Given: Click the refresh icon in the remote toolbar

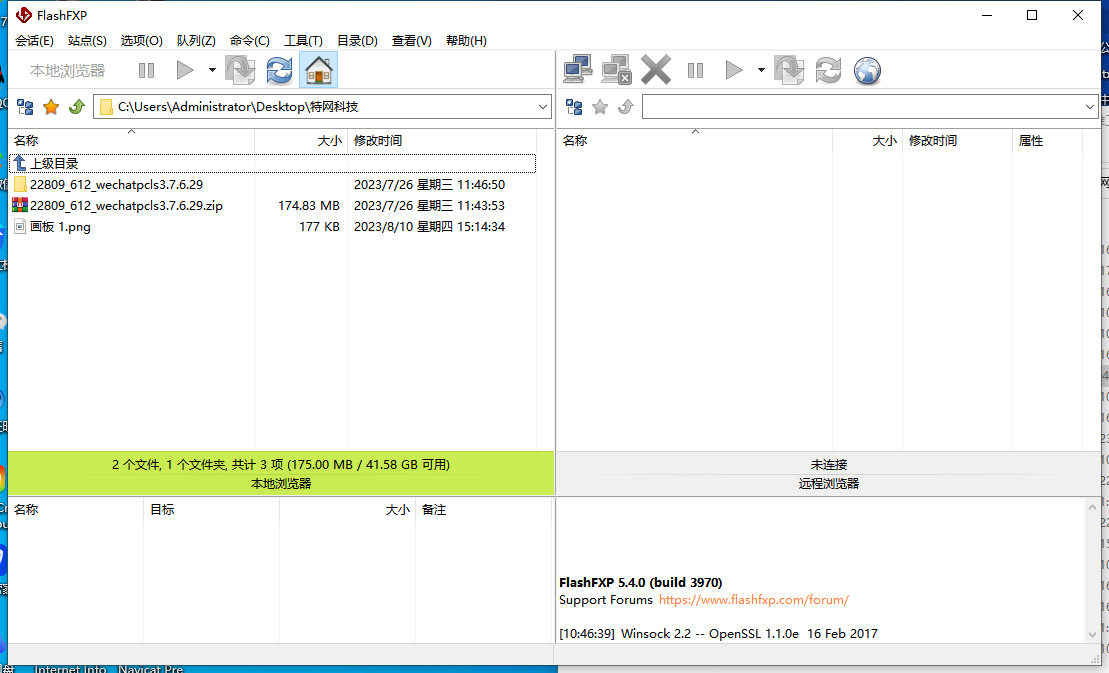Looking at the screenshot, I should click(x=828, y=70).
